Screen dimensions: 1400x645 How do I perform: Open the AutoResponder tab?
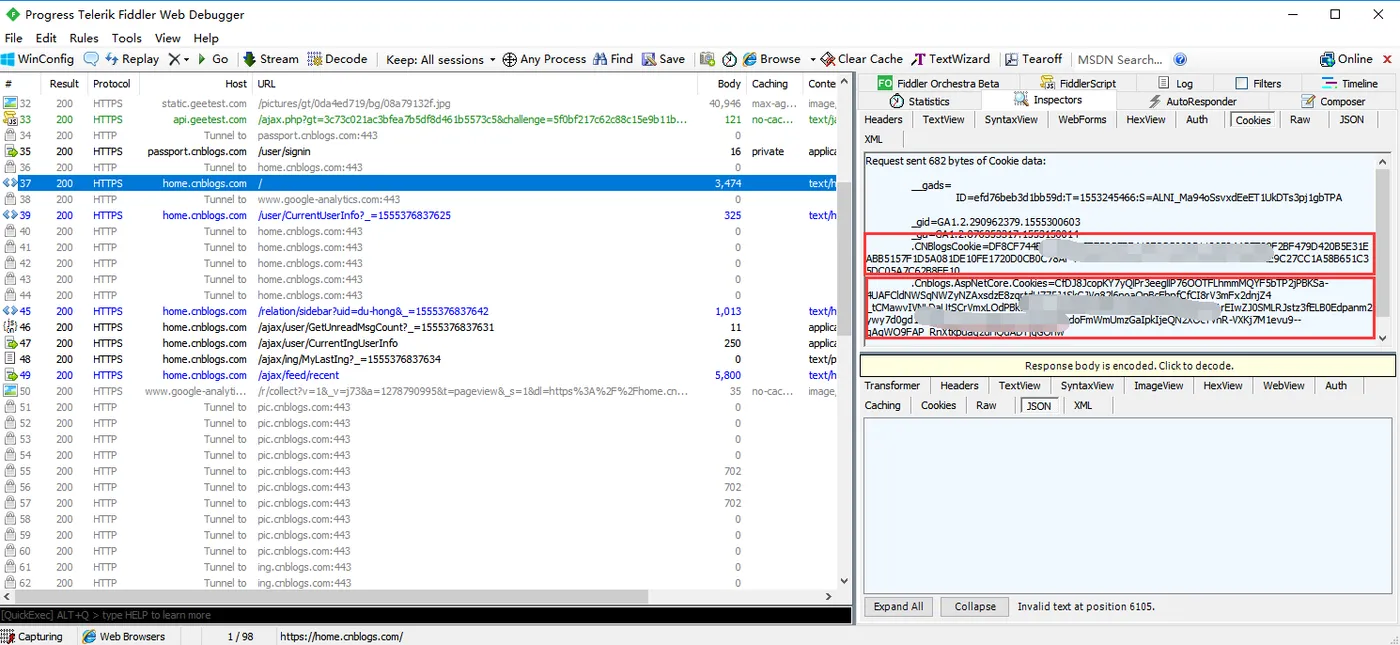click(1191, 101)
